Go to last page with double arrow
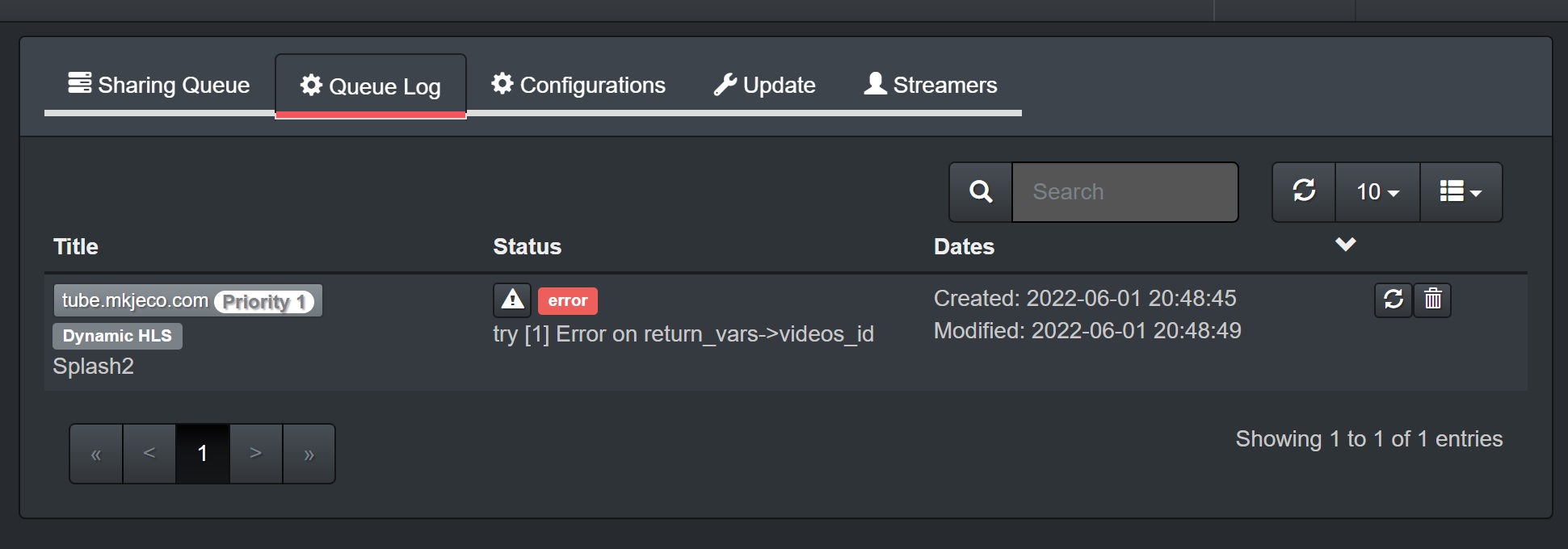 coord(309,453)
